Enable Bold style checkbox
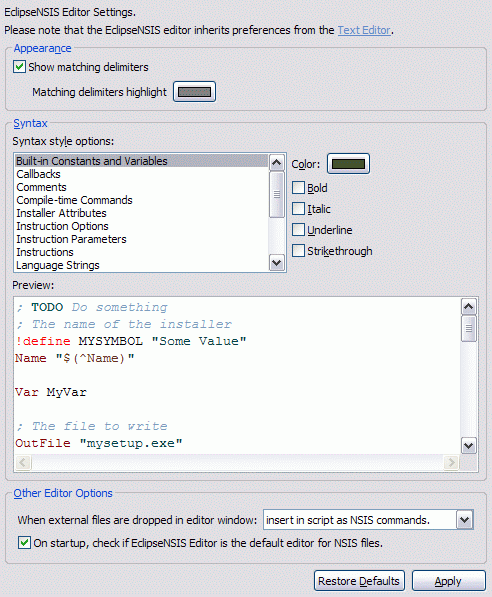Viewport: 492px width, 597px height. click(x=299, y=188)
